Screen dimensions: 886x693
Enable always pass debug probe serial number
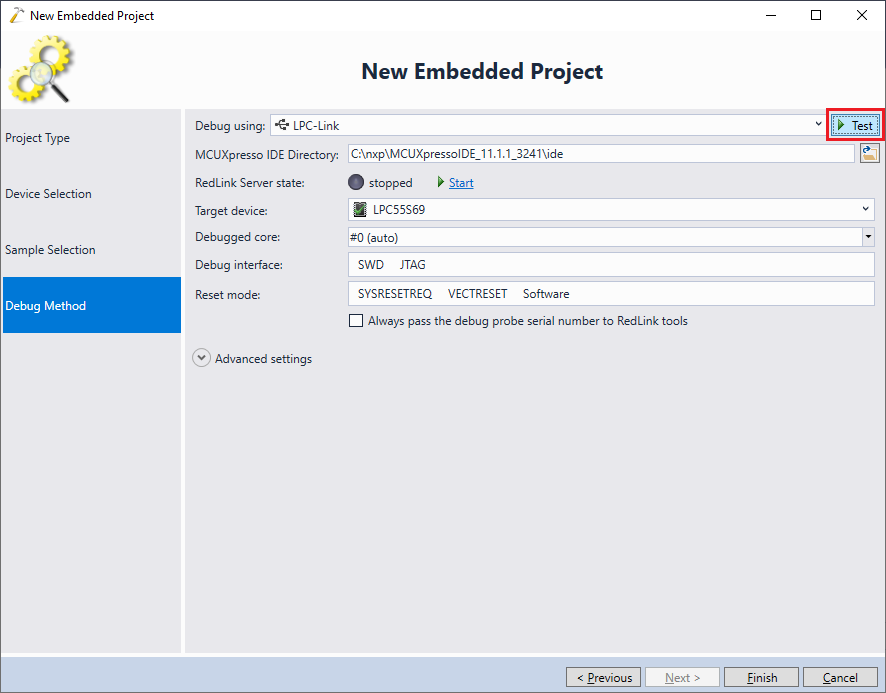tap(356, 321)
